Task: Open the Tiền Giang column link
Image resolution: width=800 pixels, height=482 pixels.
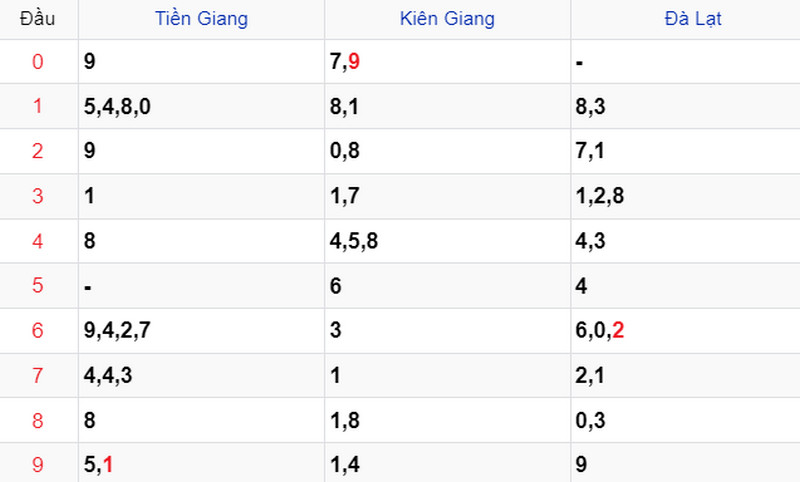Action: click(202, 19)
